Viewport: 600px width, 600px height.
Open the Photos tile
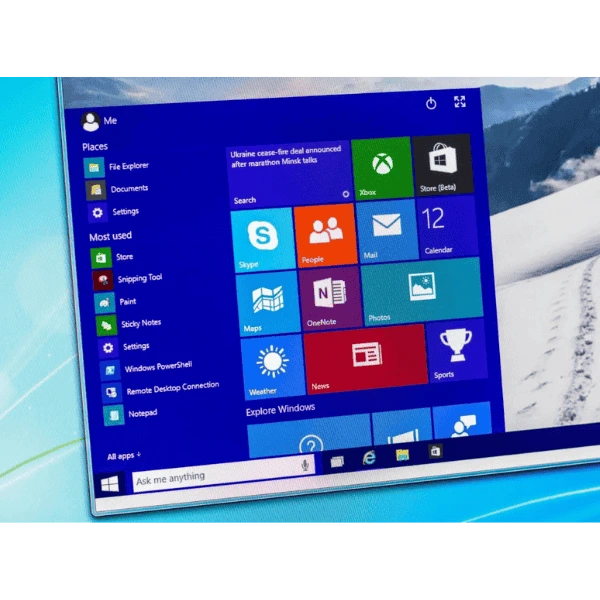click(x=422, y=292)
